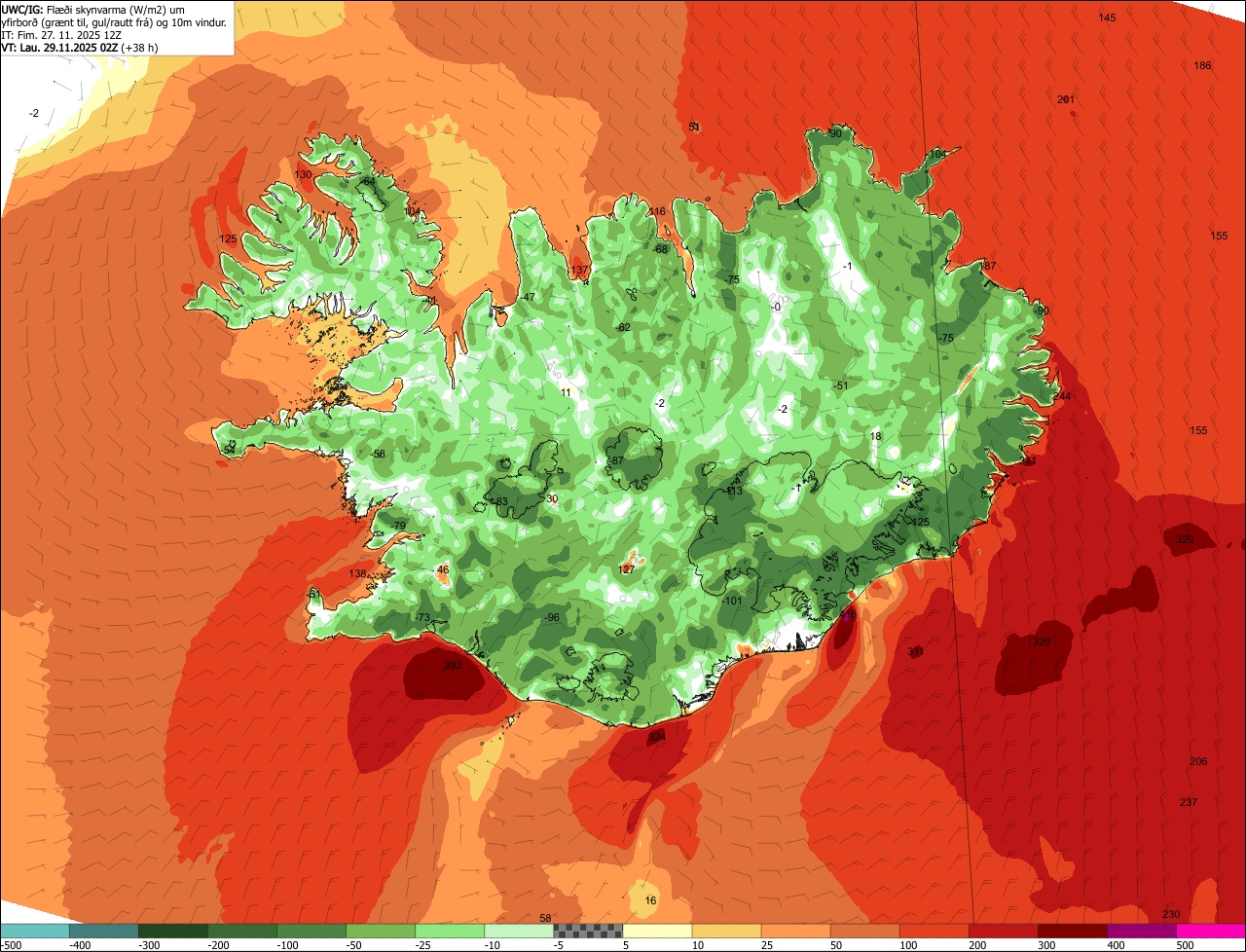Click the value '18' in east Iceland

tap(876, 437)
